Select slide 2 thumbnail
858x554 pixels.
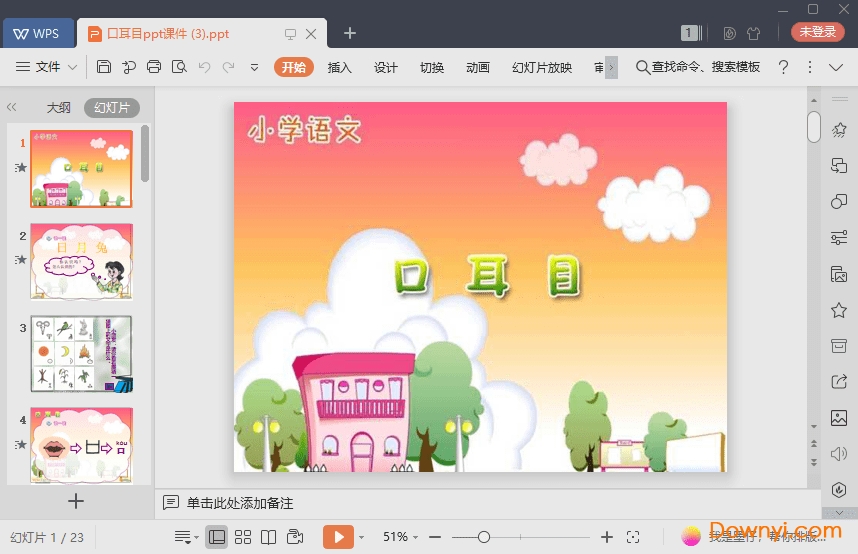(82, 261)
